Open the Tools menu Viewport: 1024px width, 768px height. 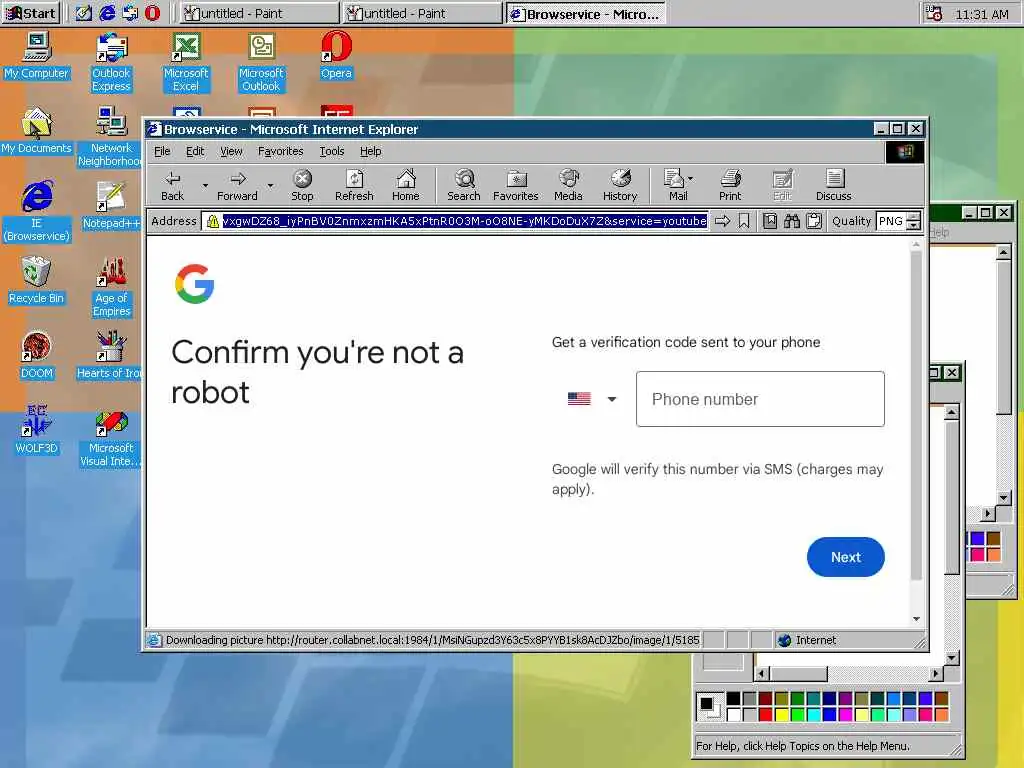point(332,152)
